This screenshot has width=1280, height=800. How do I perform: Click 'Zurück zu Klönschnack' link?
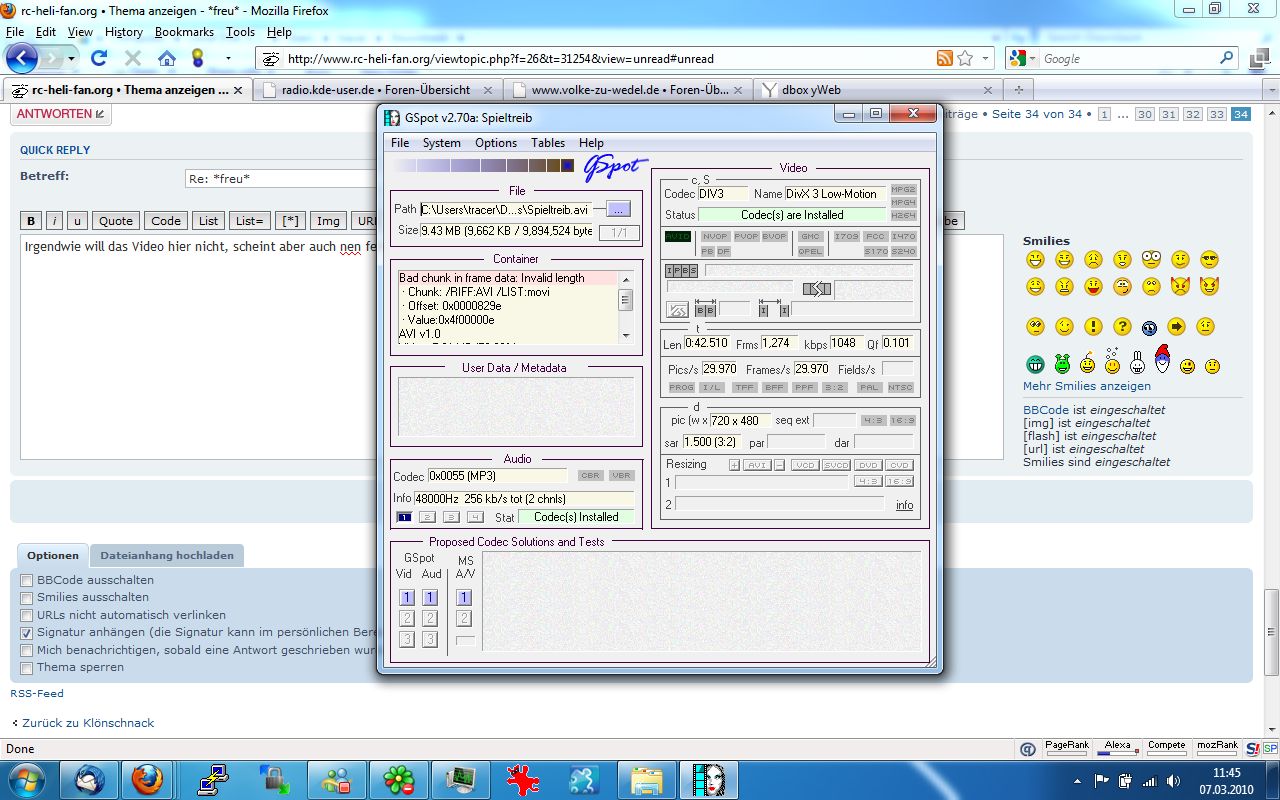click(x=88, y=723)
